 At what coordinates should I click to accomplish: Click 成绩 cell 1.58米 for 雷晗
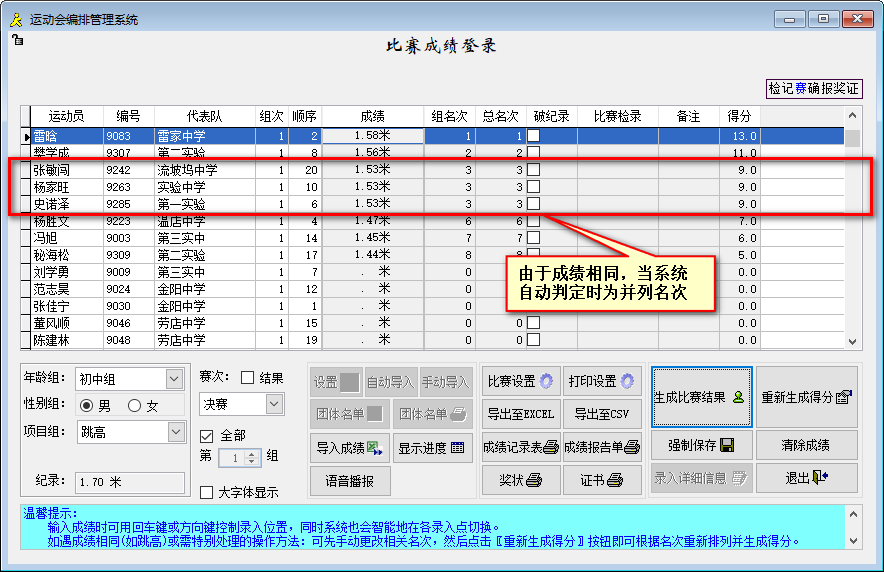click(x=373, y=136)
